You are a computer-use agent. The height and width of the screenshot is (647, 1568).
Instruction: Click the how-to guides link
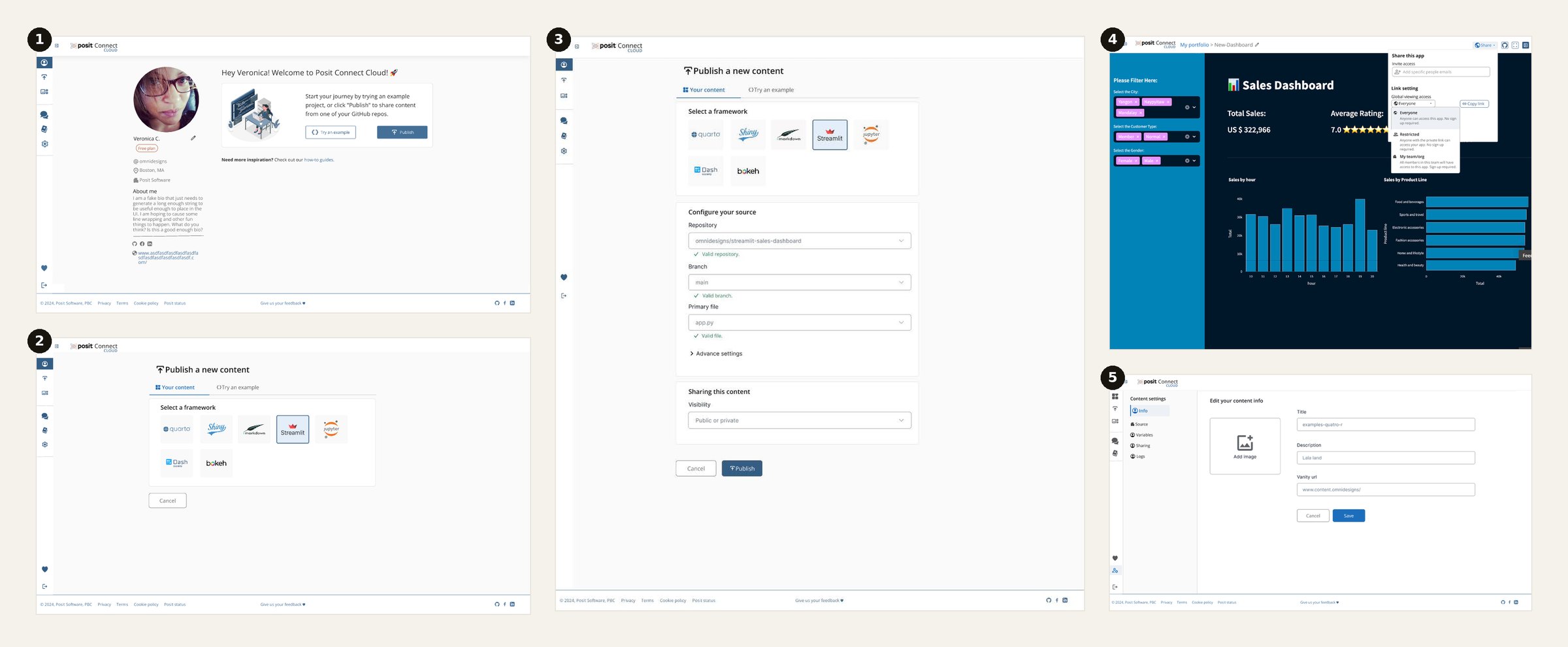(319, 160)
